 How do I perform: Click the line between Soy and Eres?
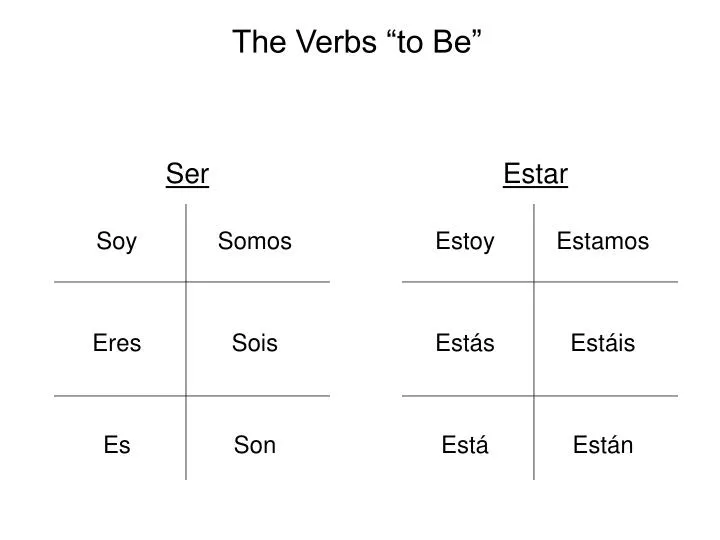(120, 282)
